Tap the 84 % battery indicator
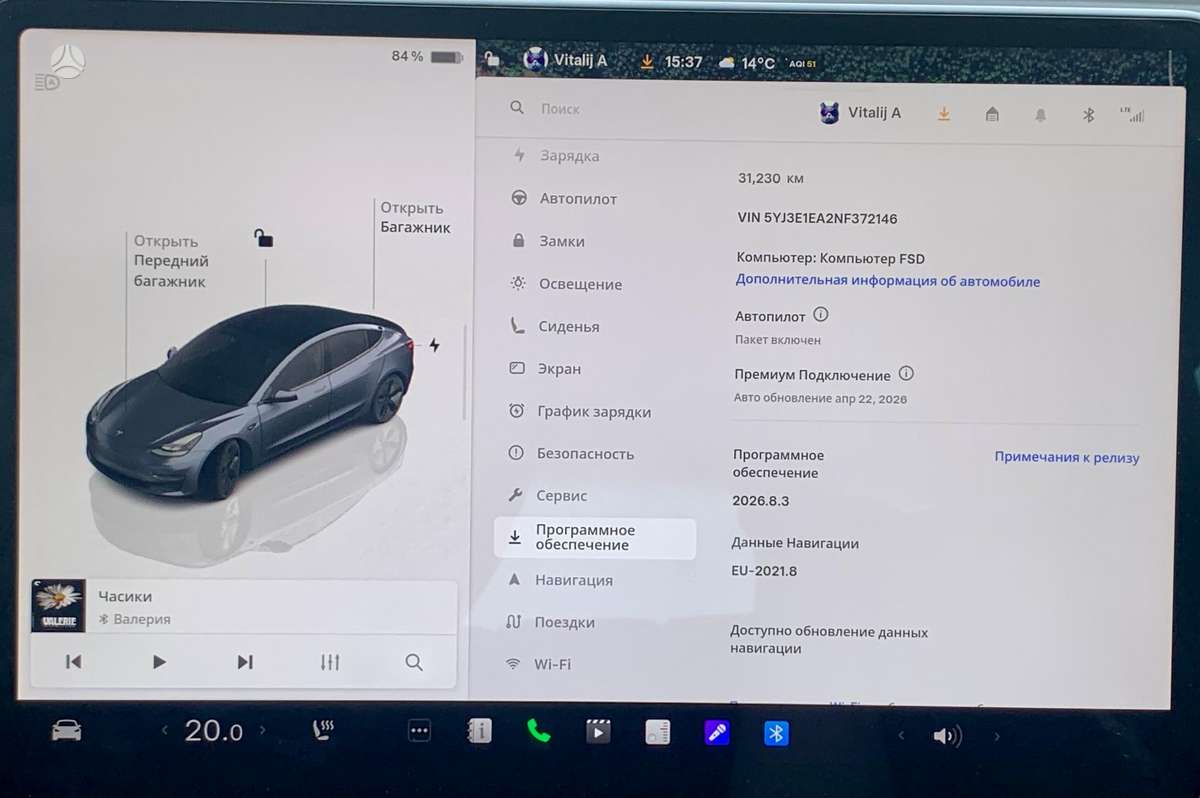 point(427,56)
